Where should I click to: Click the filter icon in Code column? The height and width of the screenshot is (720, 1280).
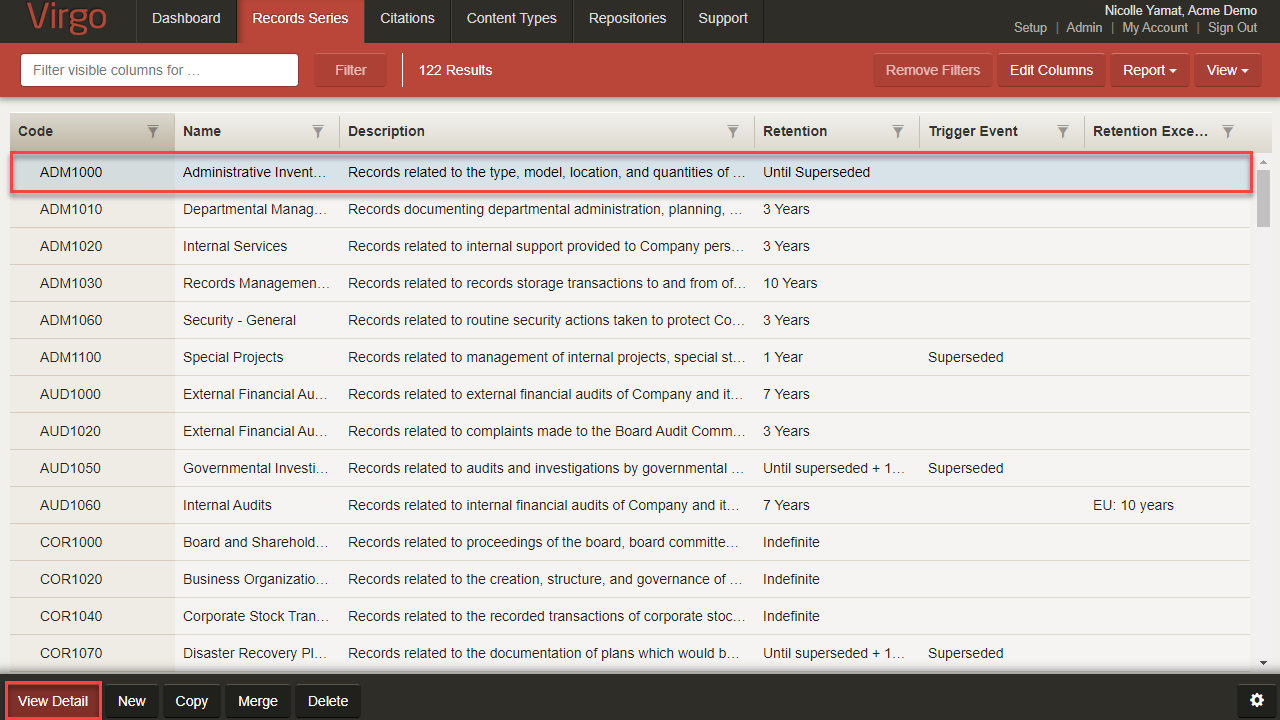[153, 131]
